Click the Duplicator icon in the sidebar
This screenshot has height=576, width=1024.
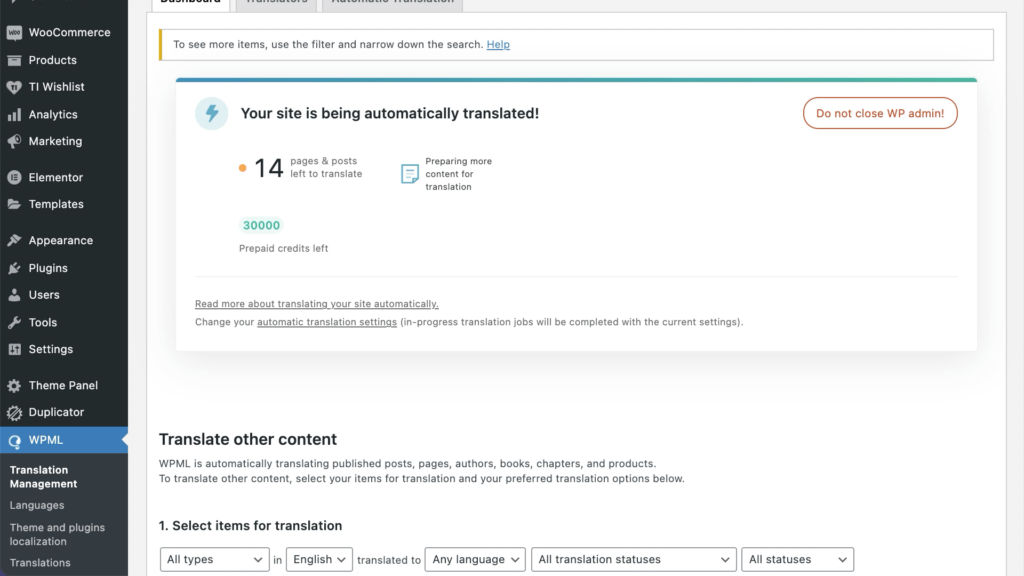click(x=14, y=413)
